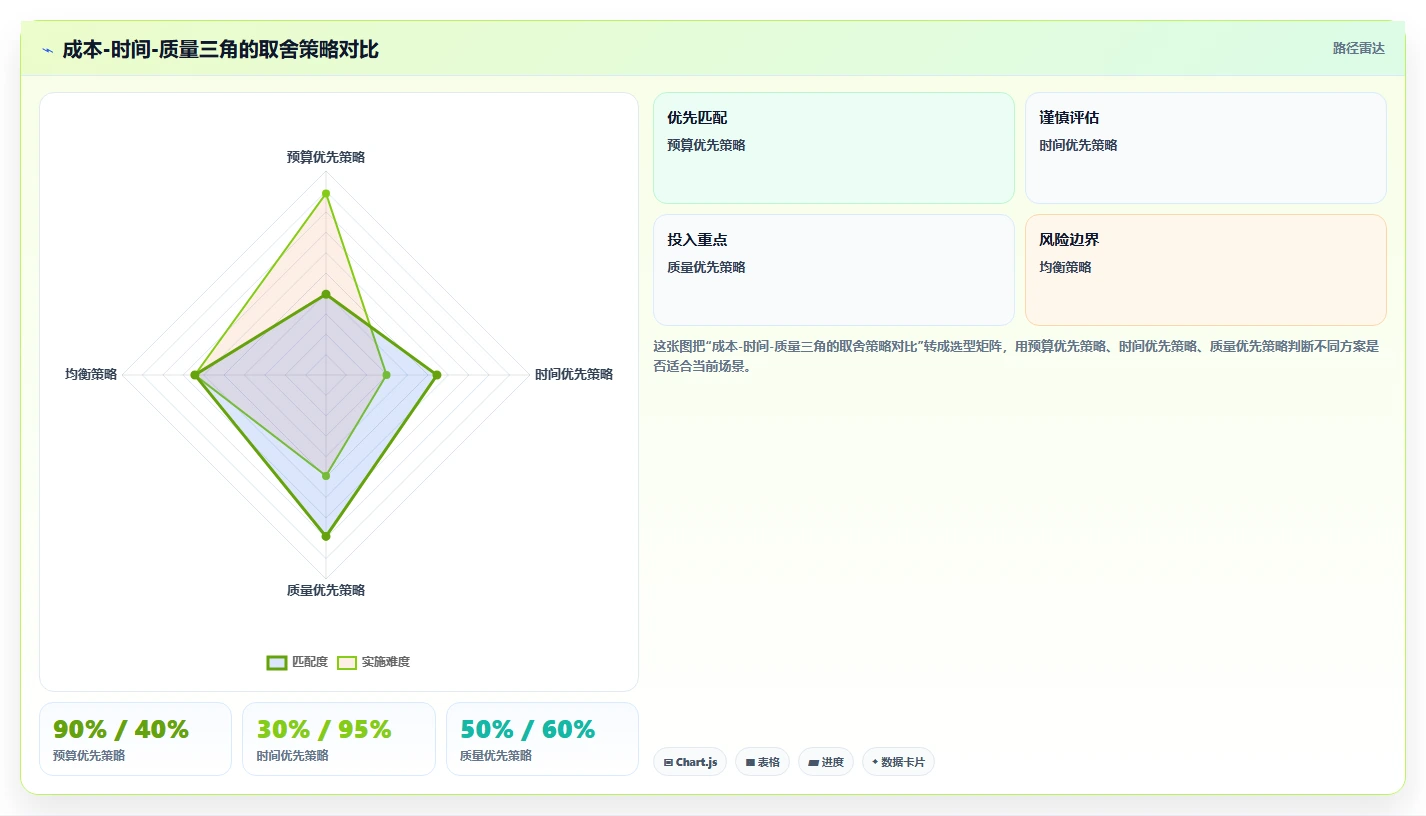Click the 均衡策略 radar axis label
This screenshot has width=1426, height=816.
(91, 374)
